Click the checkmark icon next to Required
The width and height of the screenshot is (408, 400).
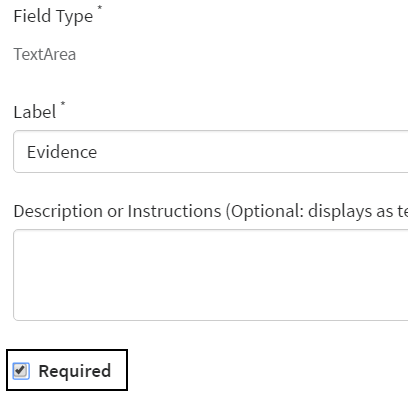[21, 371]
